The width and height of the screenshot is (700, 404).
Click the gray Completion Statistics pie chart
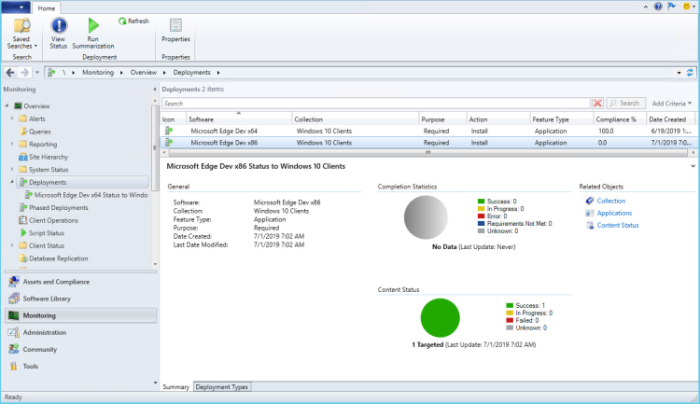coord(425,217)
